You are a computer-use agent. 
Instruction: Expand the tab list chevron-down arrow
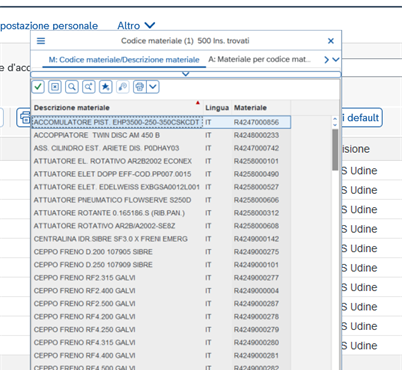336,60
